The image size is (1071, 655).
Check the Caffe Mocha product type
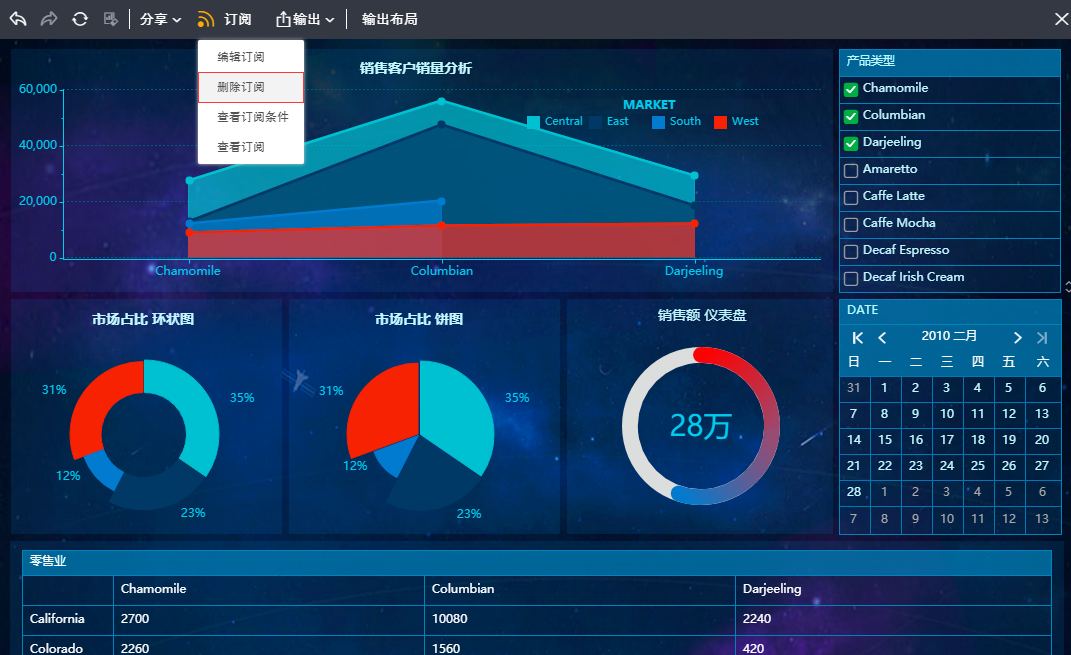tap(851, 224)
